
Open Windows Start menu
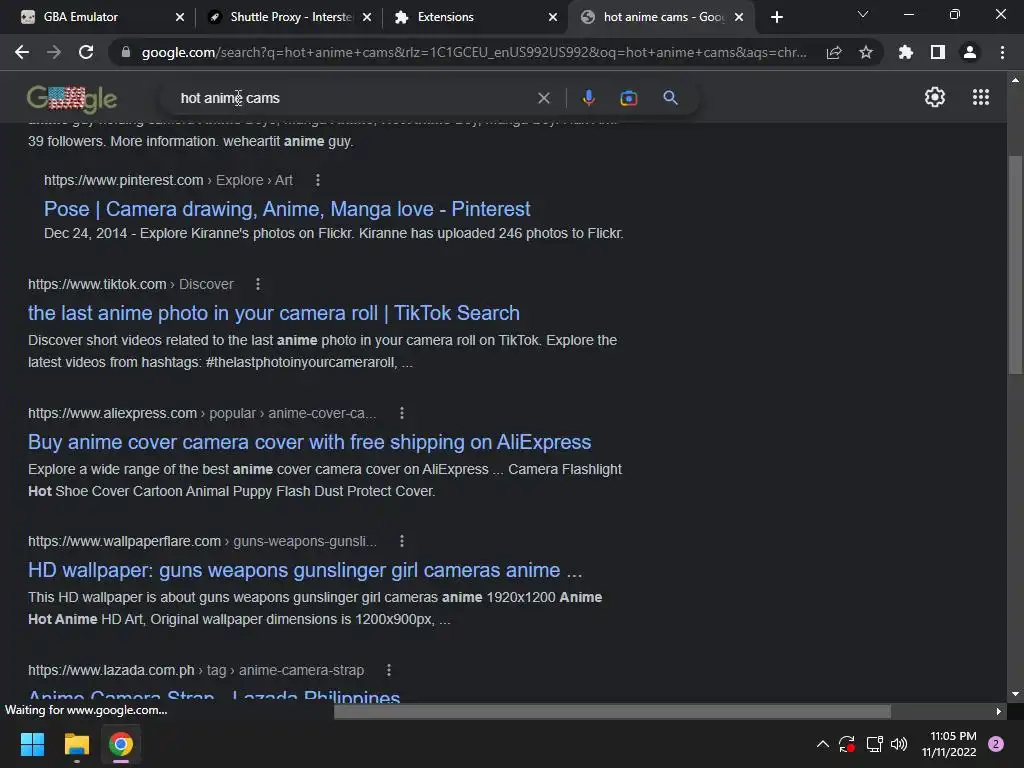32,744
